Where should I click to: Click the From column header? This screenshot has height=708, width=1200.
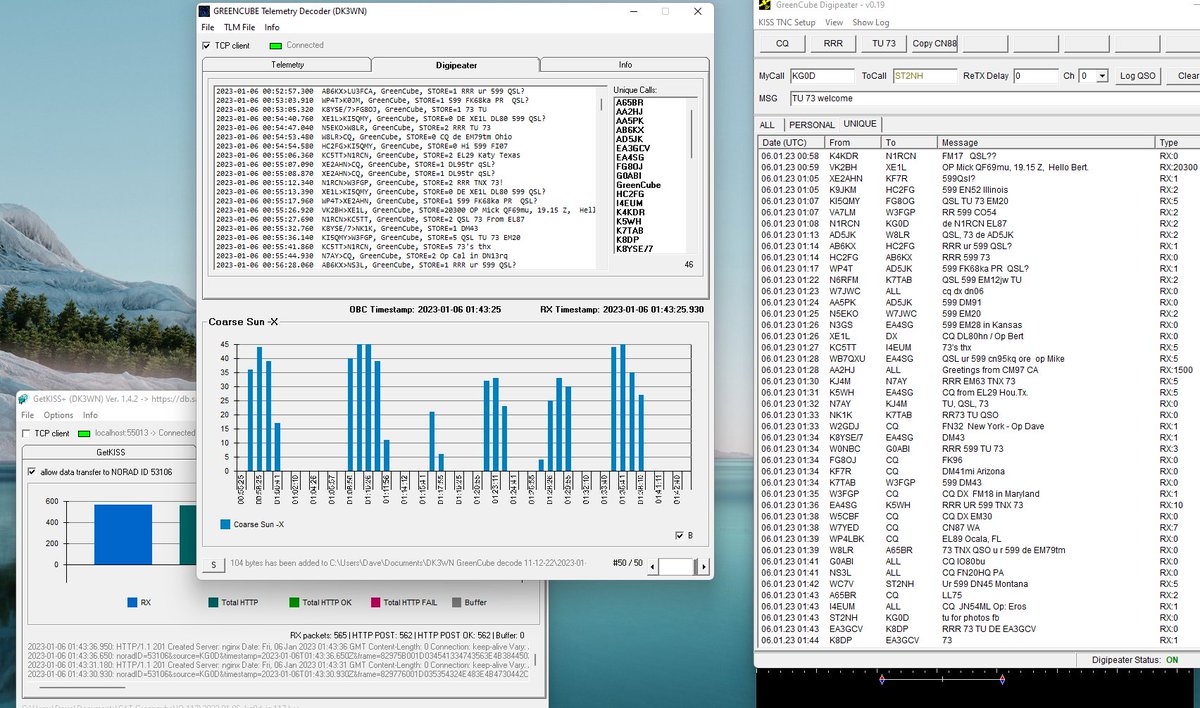pos(855,143)
